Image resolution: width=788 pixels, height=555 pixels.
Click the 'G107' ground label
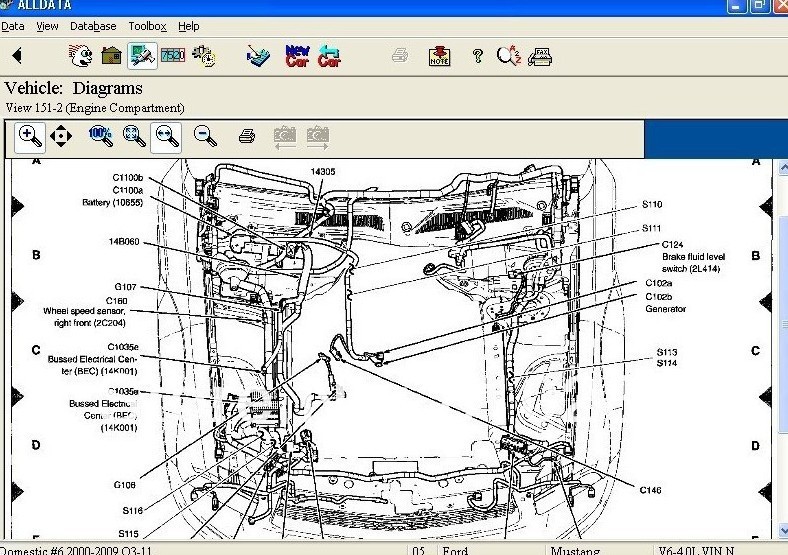pyautogui.click(x=125, y=287)
